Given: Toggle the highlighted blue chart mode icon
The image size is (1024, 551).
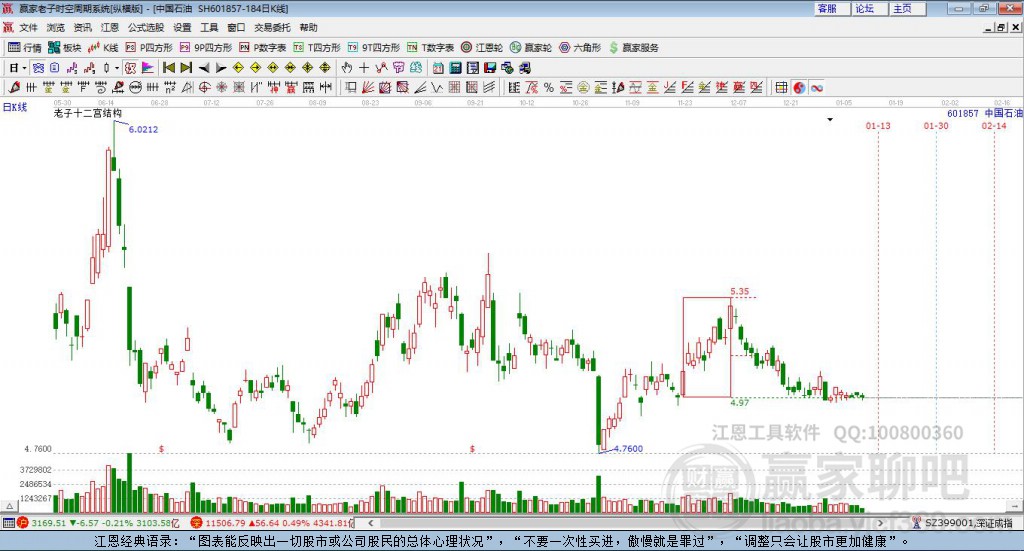Looking at the screenshot, I should 39,68.
